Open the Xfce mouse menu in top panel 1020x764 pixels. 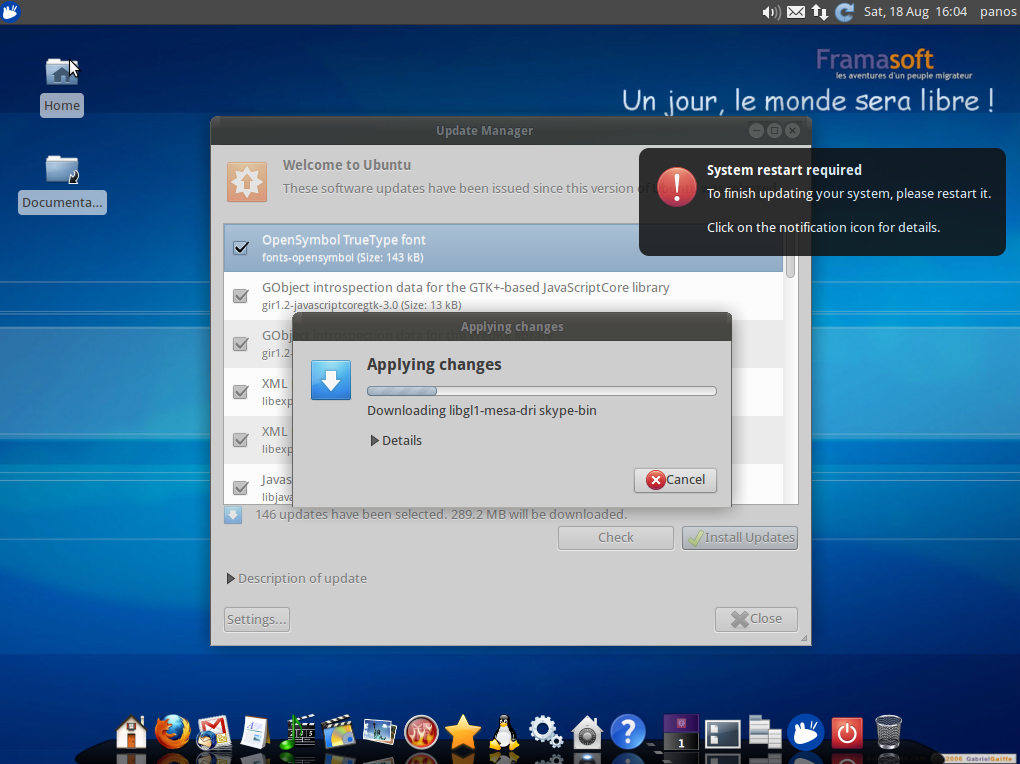coord(10,12)
